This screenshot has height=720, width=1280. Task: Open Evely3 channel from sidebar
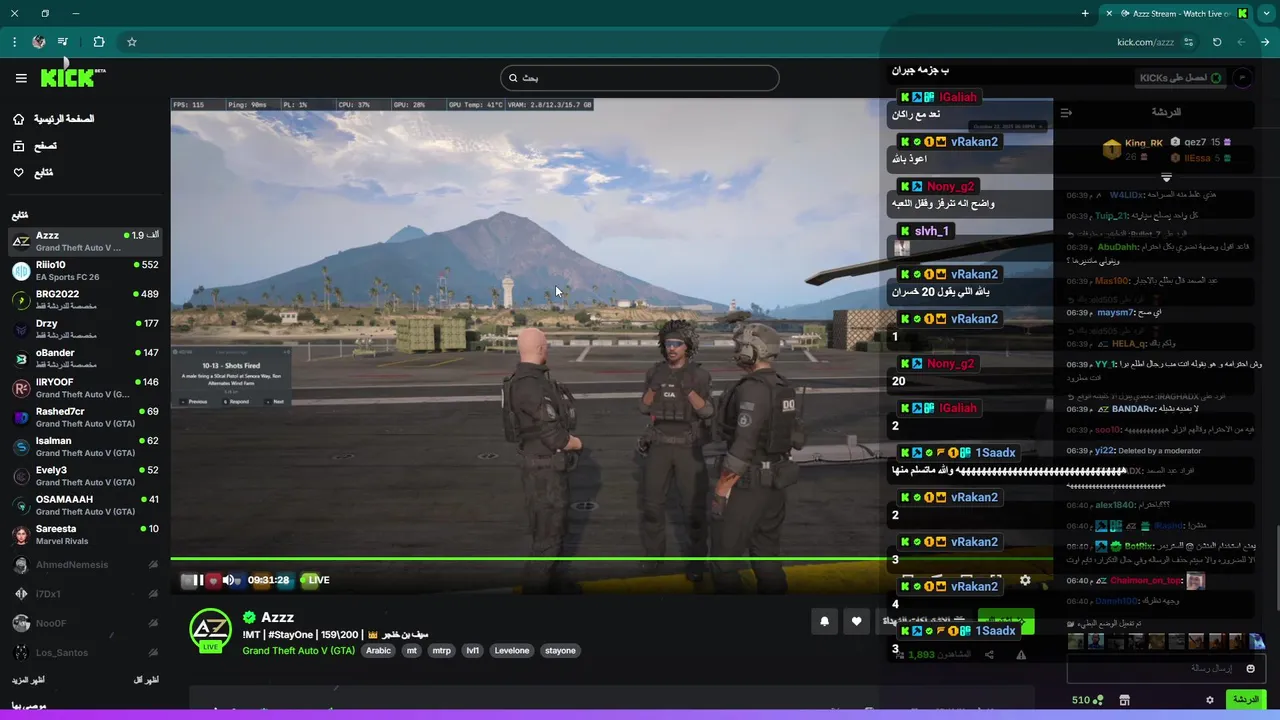(x=85, y=476)
